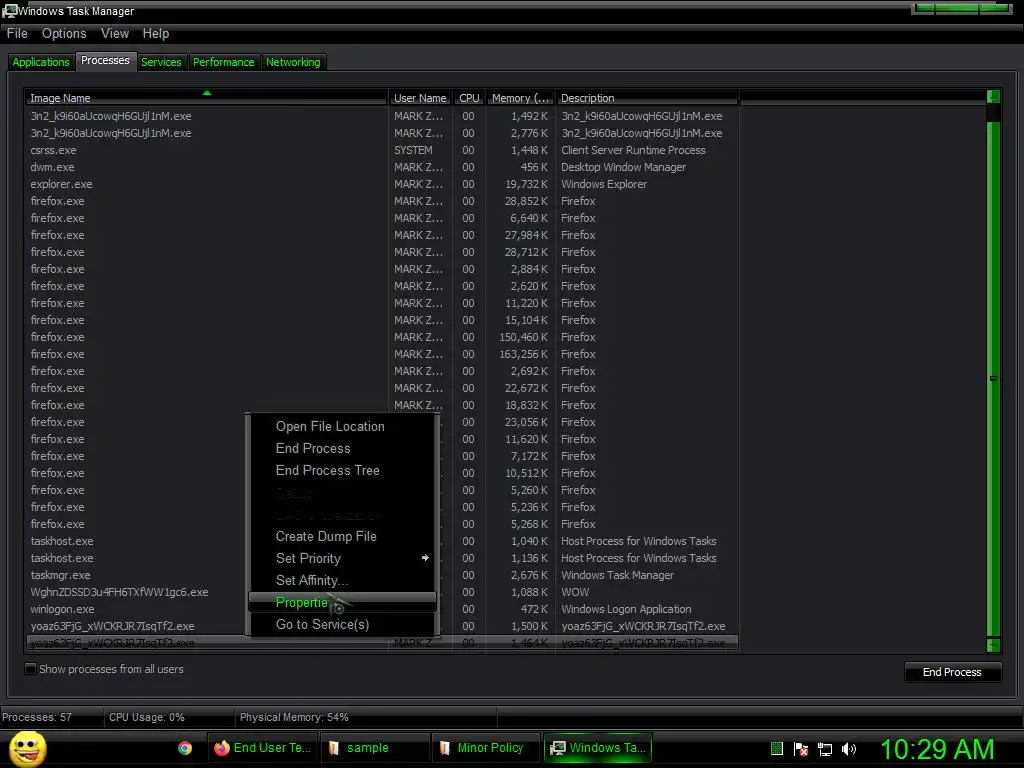Open the Options menu
The height and width of the screenshot is (768, 1024).
coord(64,33)
